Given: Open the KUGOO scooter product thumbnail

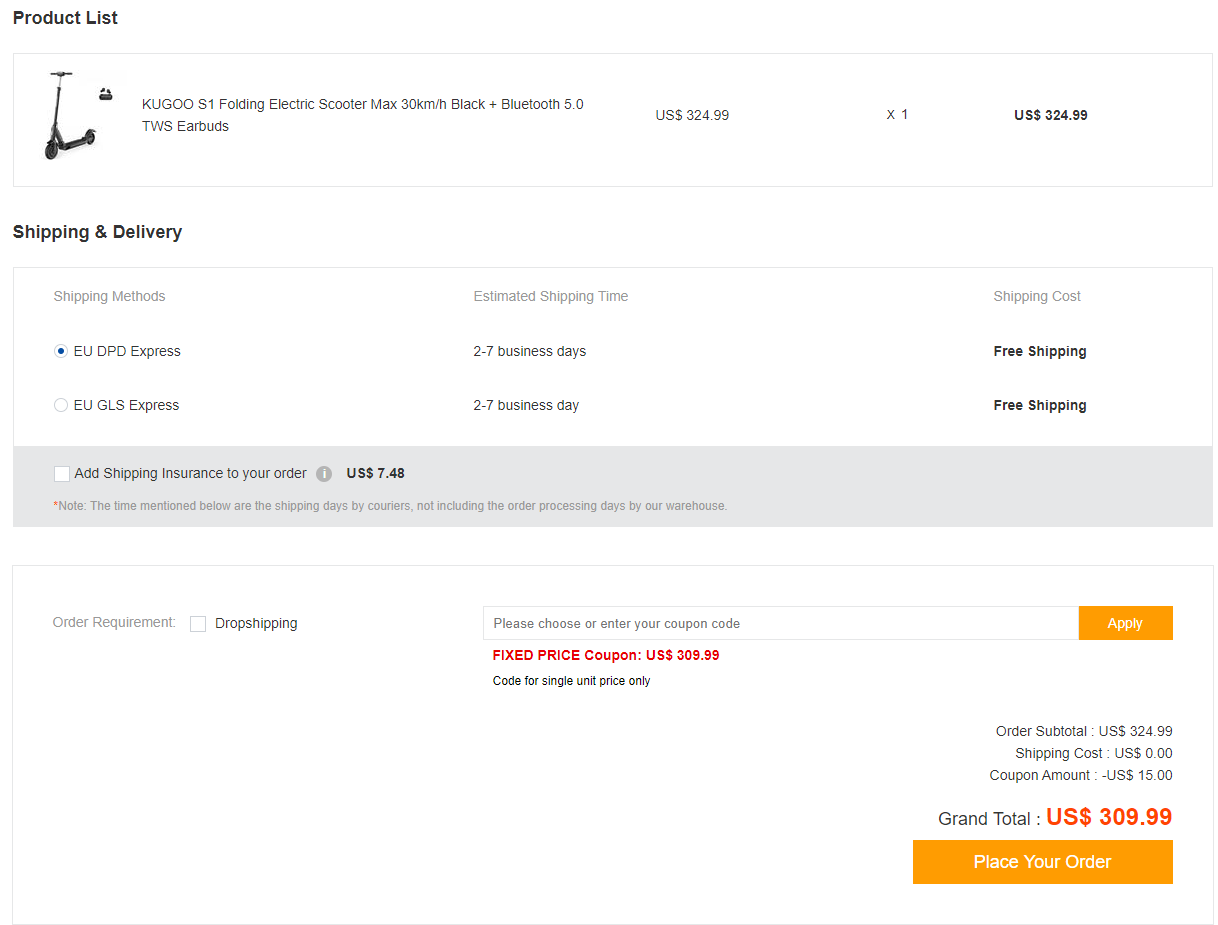Looking at the screenshot, I should tap(66, 116).
